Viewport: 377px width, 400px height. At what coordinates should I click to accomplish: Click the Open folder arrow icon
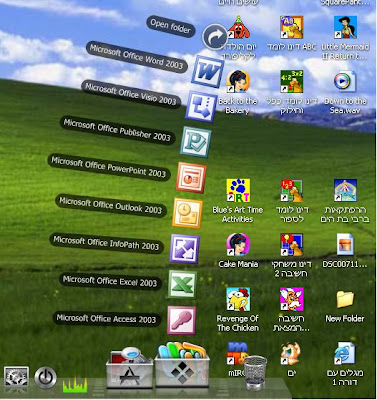point(215,37)
